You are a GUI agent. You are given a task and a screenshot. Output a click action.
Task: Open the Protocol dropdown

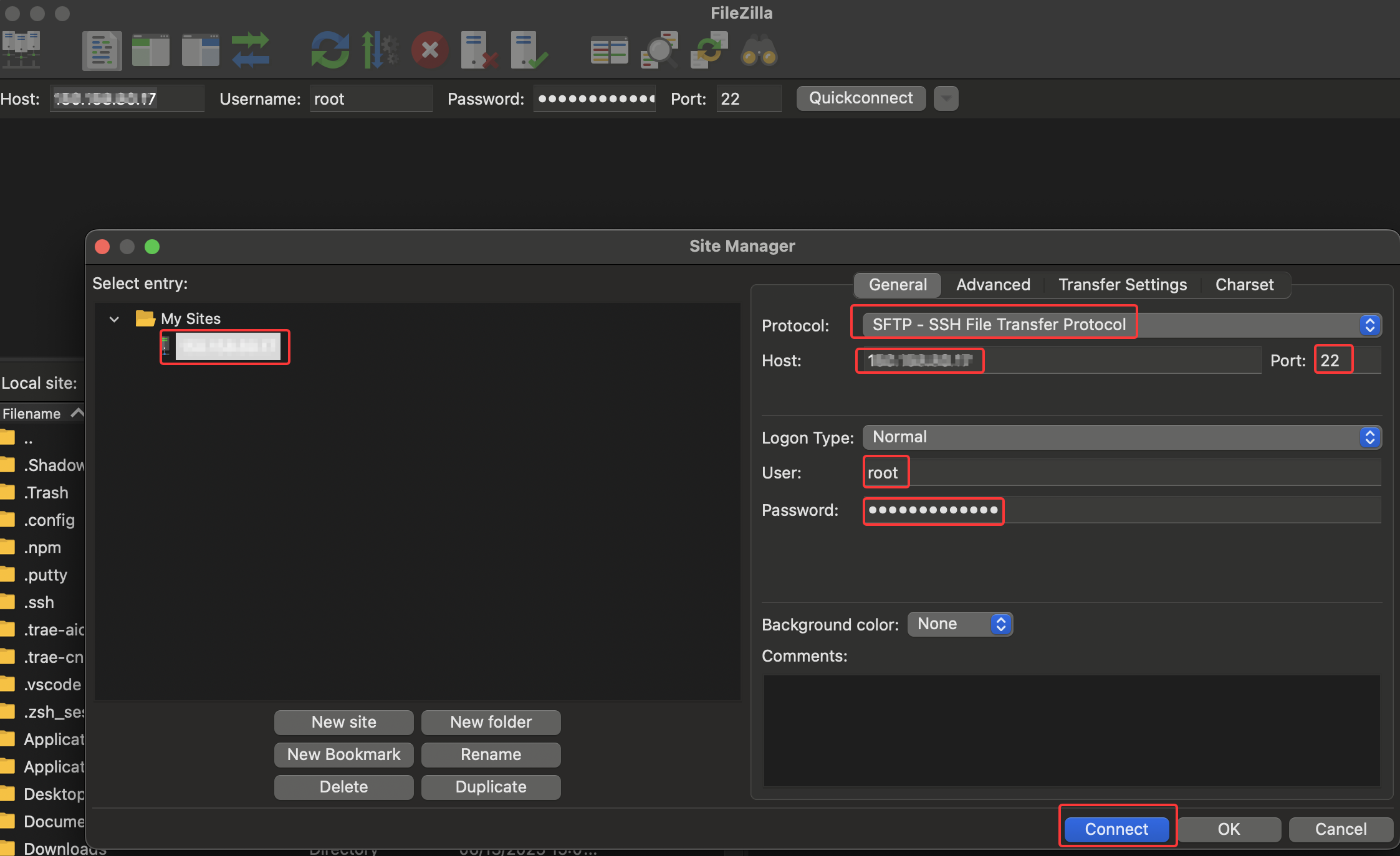pyautogui.click(x=1122, y=325)
